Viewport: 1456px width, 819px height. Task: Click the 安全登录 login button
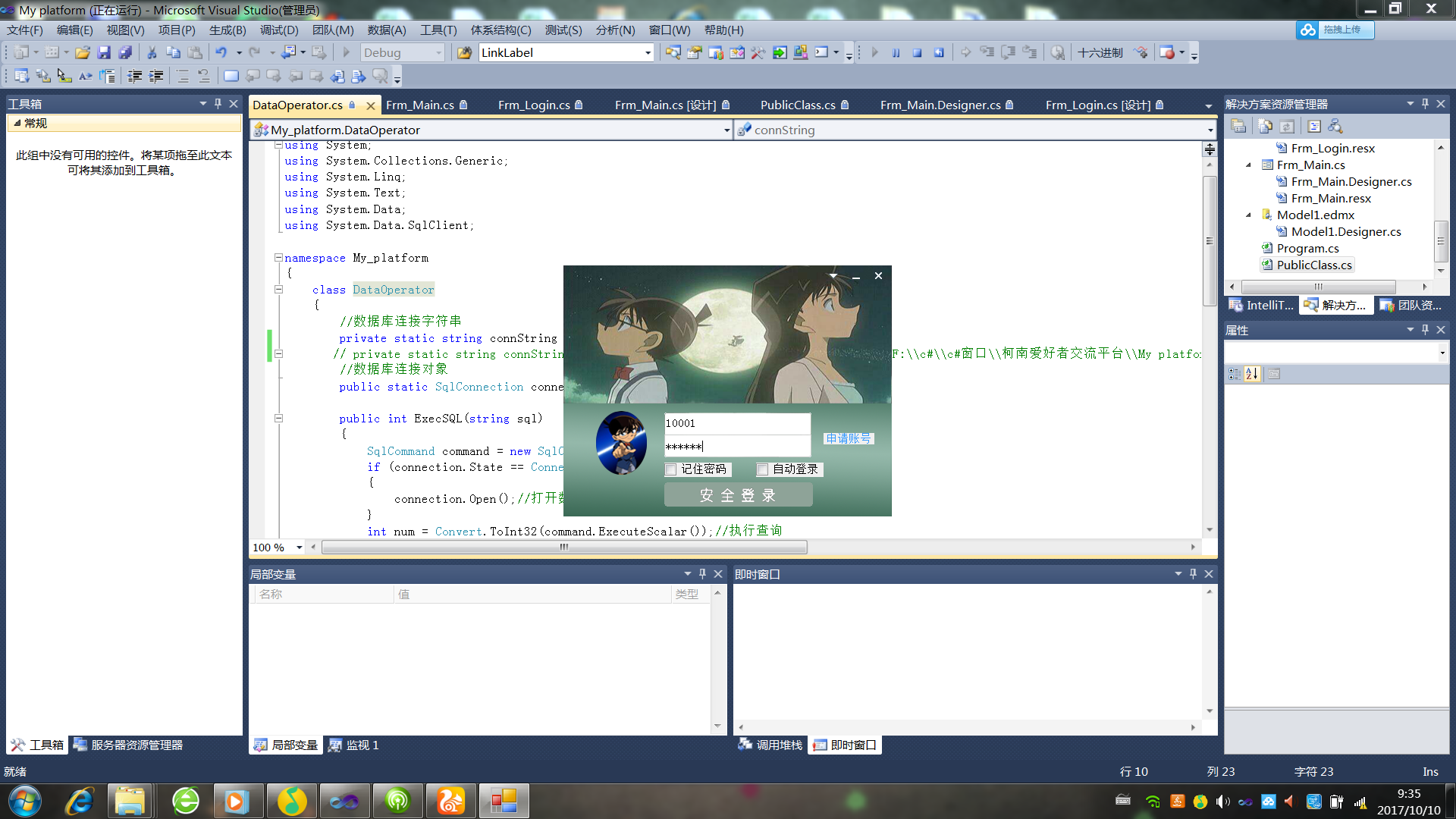click(x=738, y=495)
